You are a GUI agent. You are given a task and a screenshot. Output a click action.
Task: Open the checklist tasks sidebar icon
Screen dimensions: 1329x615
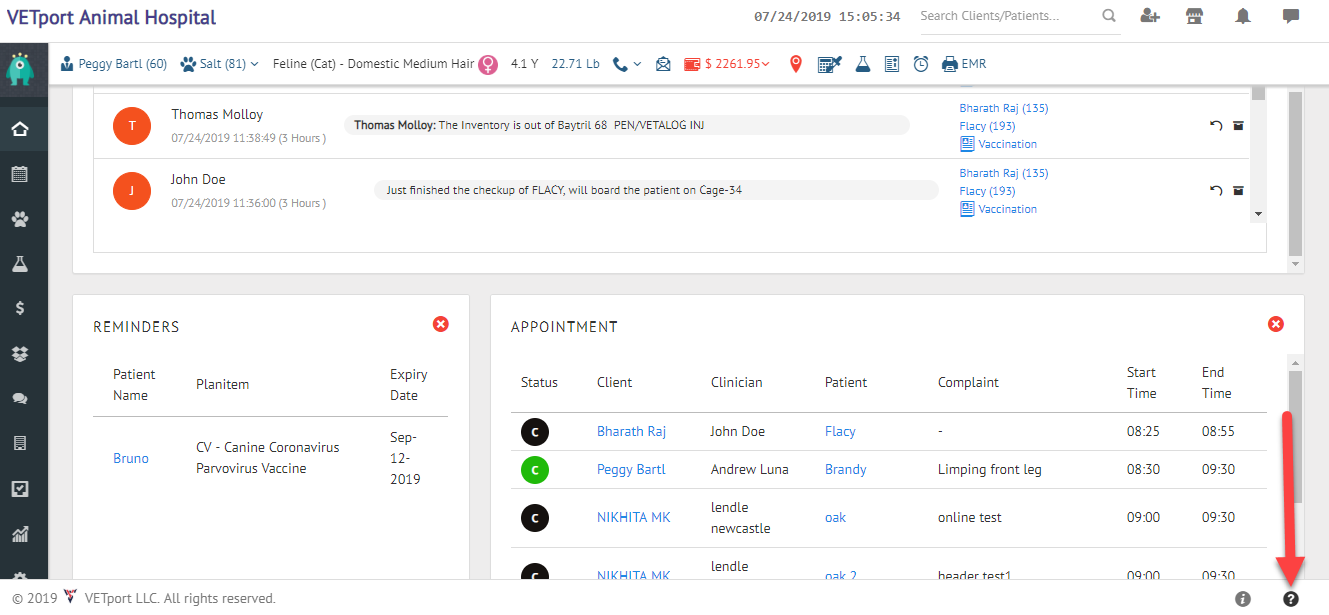(x=20, y=488)
